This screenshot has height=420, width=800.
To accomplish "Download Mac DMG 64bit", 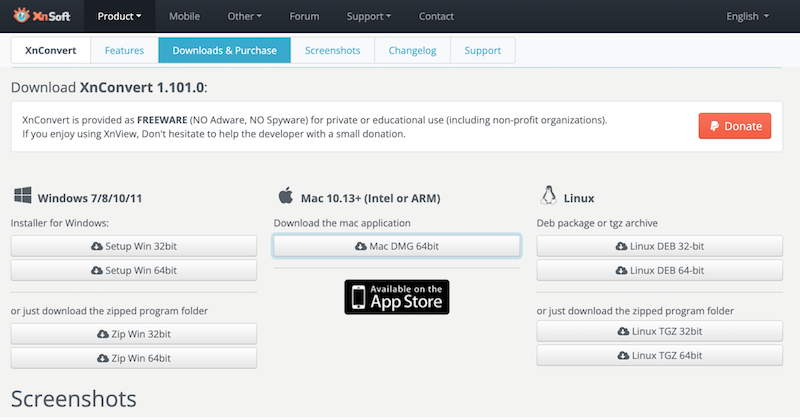I will tap(397, 246).
